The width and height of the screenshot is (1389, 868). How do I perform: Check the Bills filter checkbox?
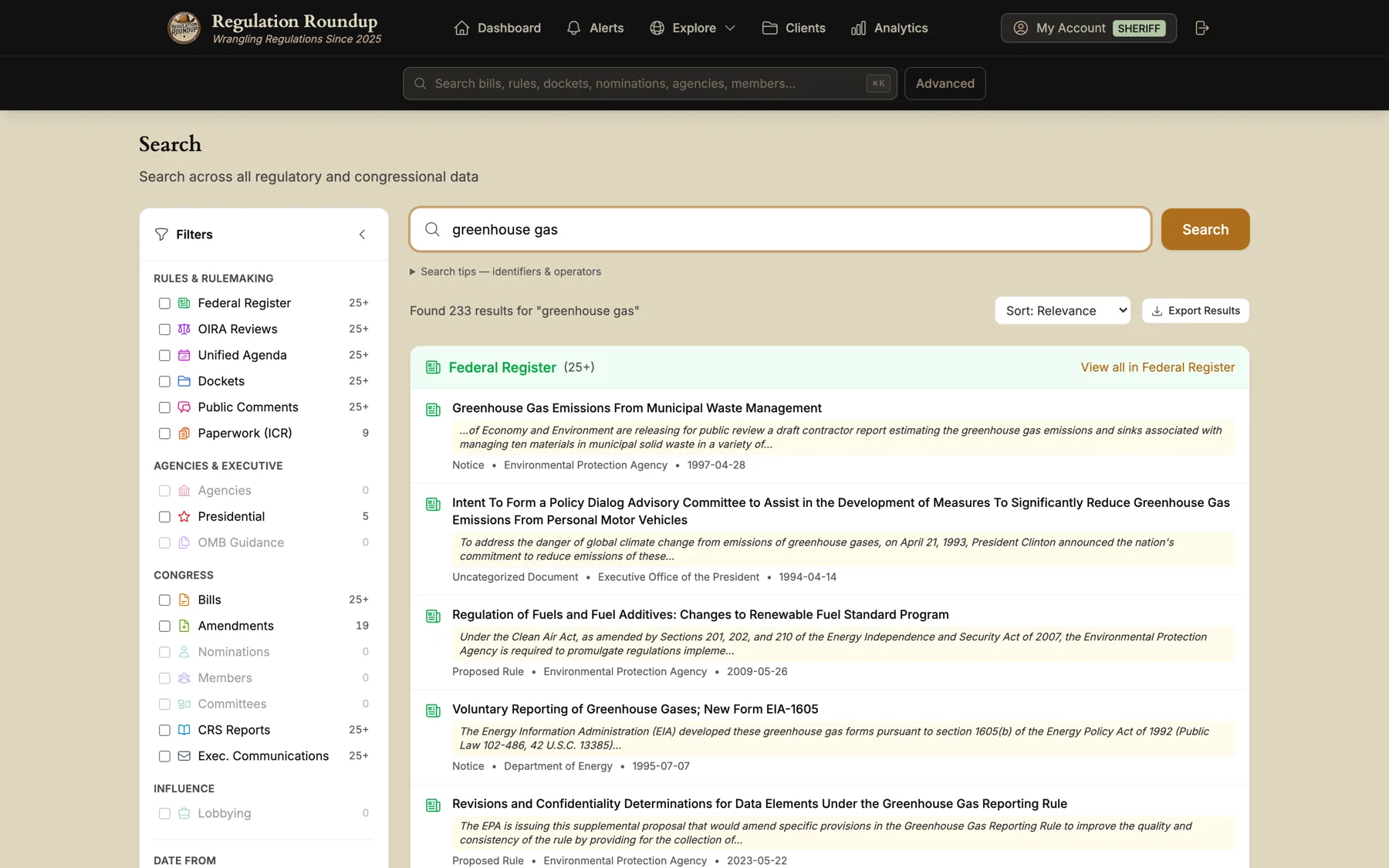click(x=164, y=600)
